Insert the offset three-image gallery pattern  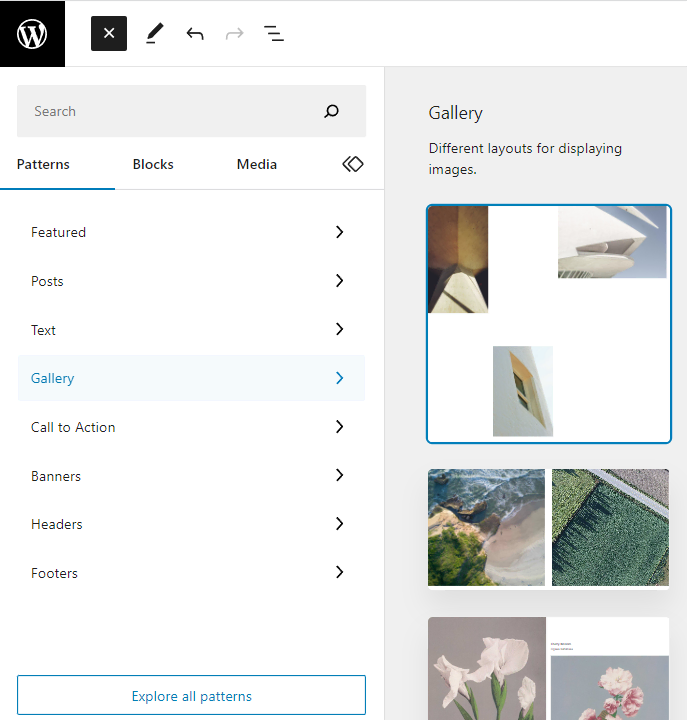coord(549,324)
